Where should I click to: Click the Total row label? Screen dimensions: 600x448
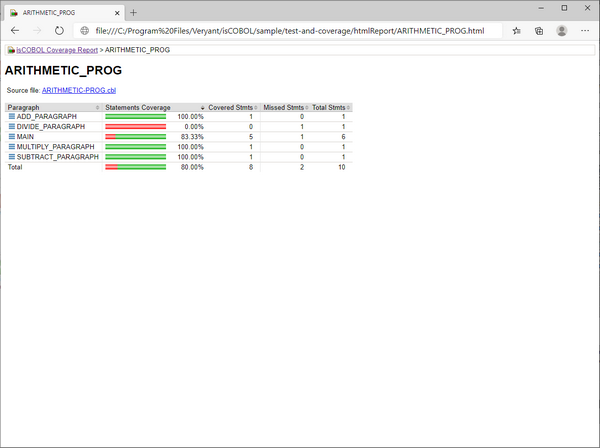point(15,167)
